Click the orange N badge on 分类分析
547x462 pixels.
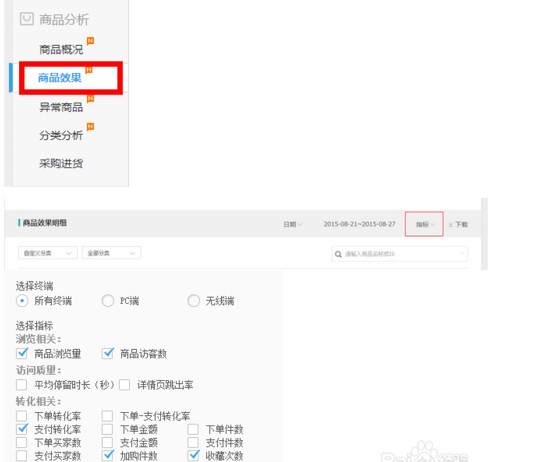coord(90,126)
